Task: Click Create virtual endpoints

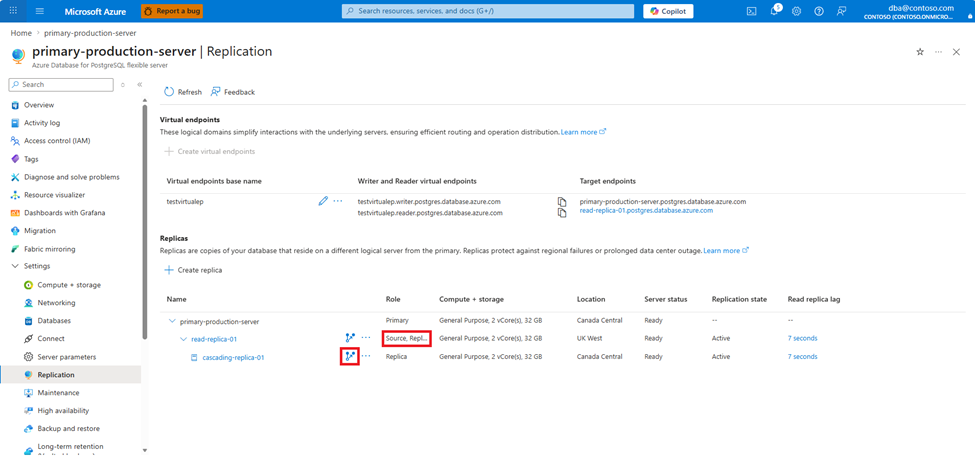Action: 210,152
